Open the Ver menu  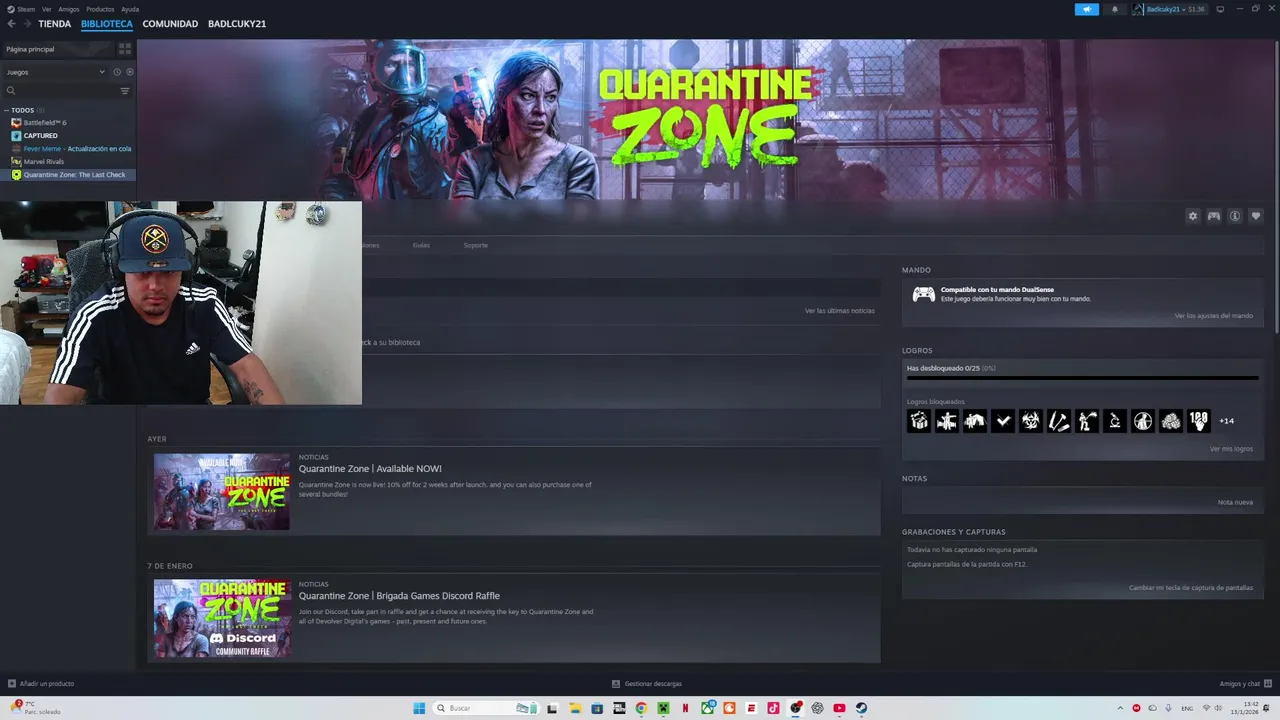tap(46, 9)
